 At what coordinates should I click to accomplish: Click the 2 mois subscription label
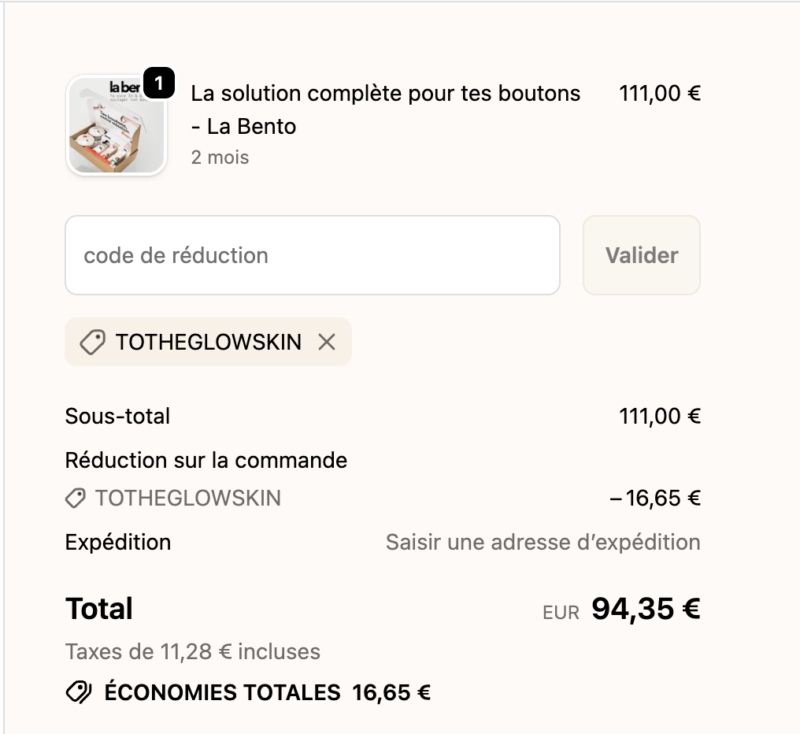(x=219, y=157)
